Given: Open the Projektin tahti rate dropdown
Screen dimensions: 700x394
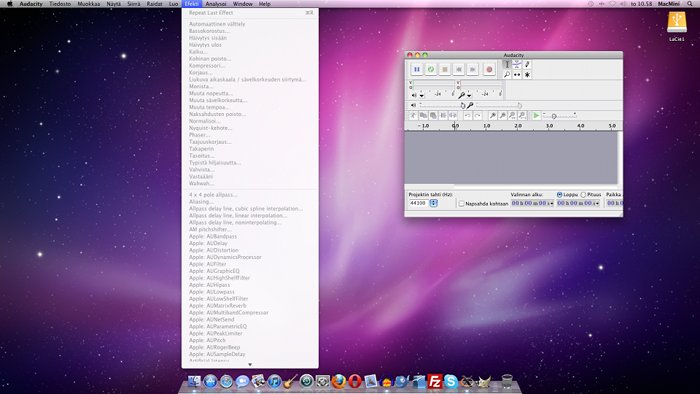Looking at the screenshot, I should 433,203.
